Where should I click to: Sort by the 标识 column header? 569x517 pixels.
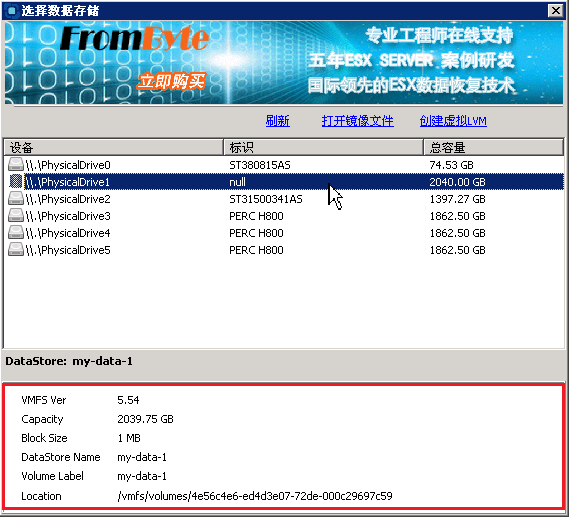pos(323,147)
